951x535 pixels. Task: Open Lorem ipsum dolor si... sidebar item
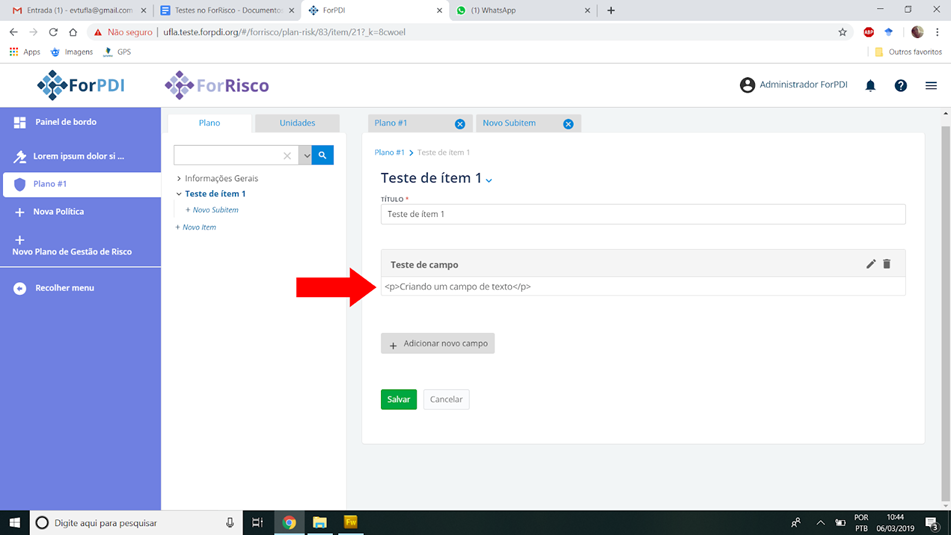pos(80,156)
